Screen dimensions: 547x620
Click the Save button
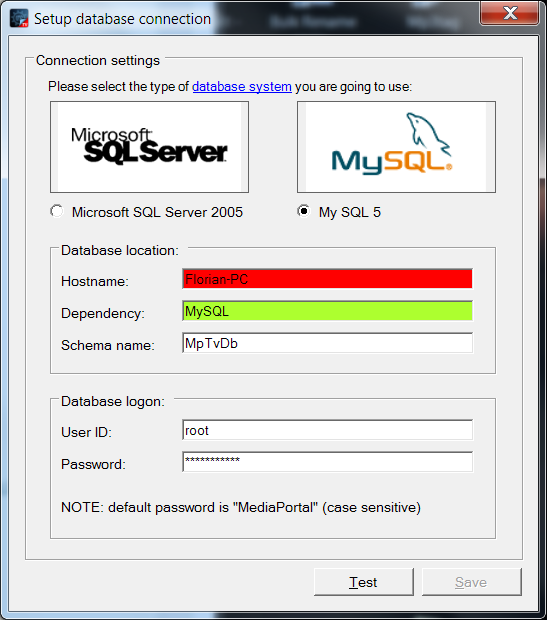[x=471, y=582]
